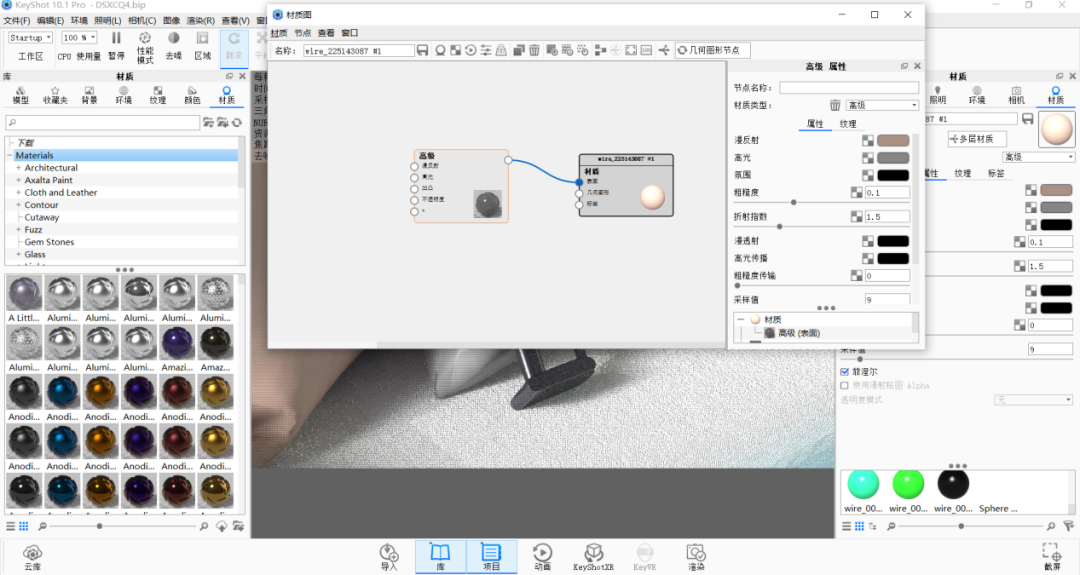Screen dimensions: 1080x575
Task: Click the 节点名称 input field
Action: (x=849, y=87)
